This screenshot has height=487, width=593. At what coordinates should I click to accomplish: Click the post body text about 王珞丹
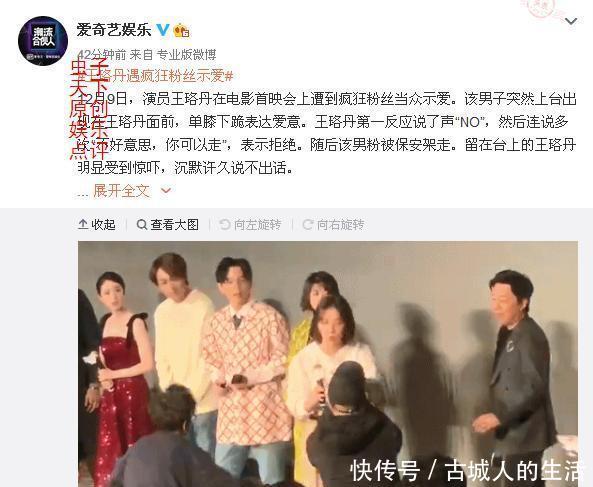(327, 133)
